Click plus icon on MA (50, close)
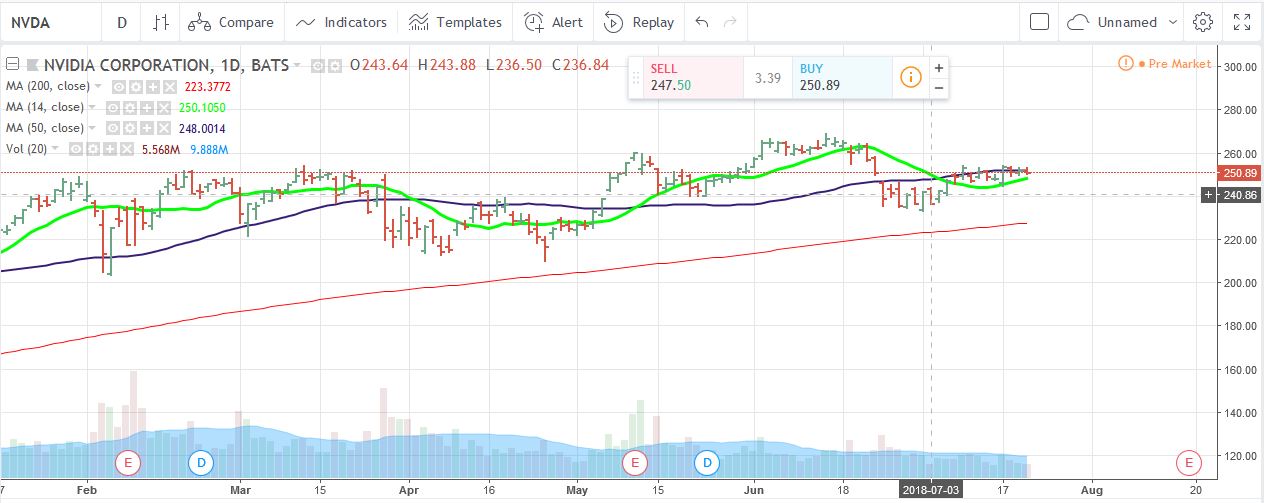This screenshot has height=503, width=1264. tap(147, 128)
